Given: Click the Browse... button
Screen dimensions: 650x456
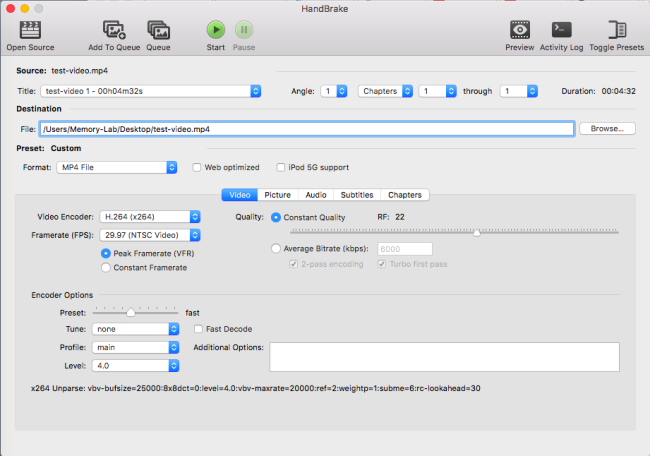Looking at the screenshot, I should pos(607,129).
